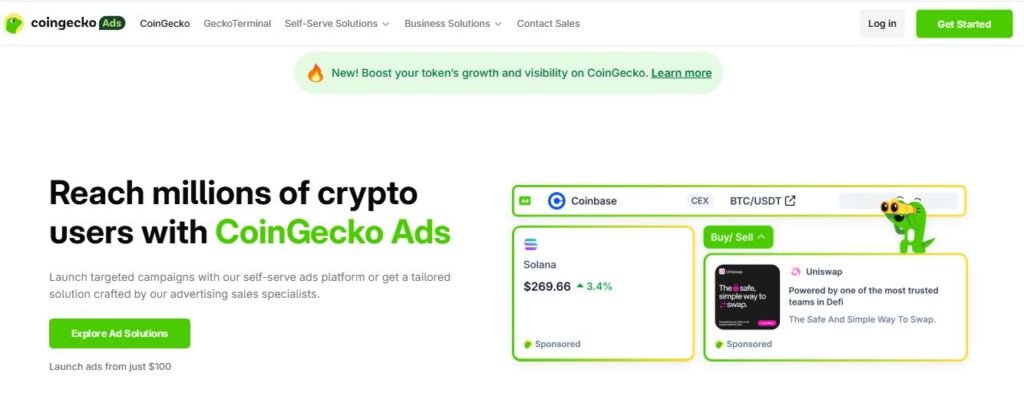1024x416 pixels.
Task: Expand the Business Solutions dropdown
Action: point(453,23)
